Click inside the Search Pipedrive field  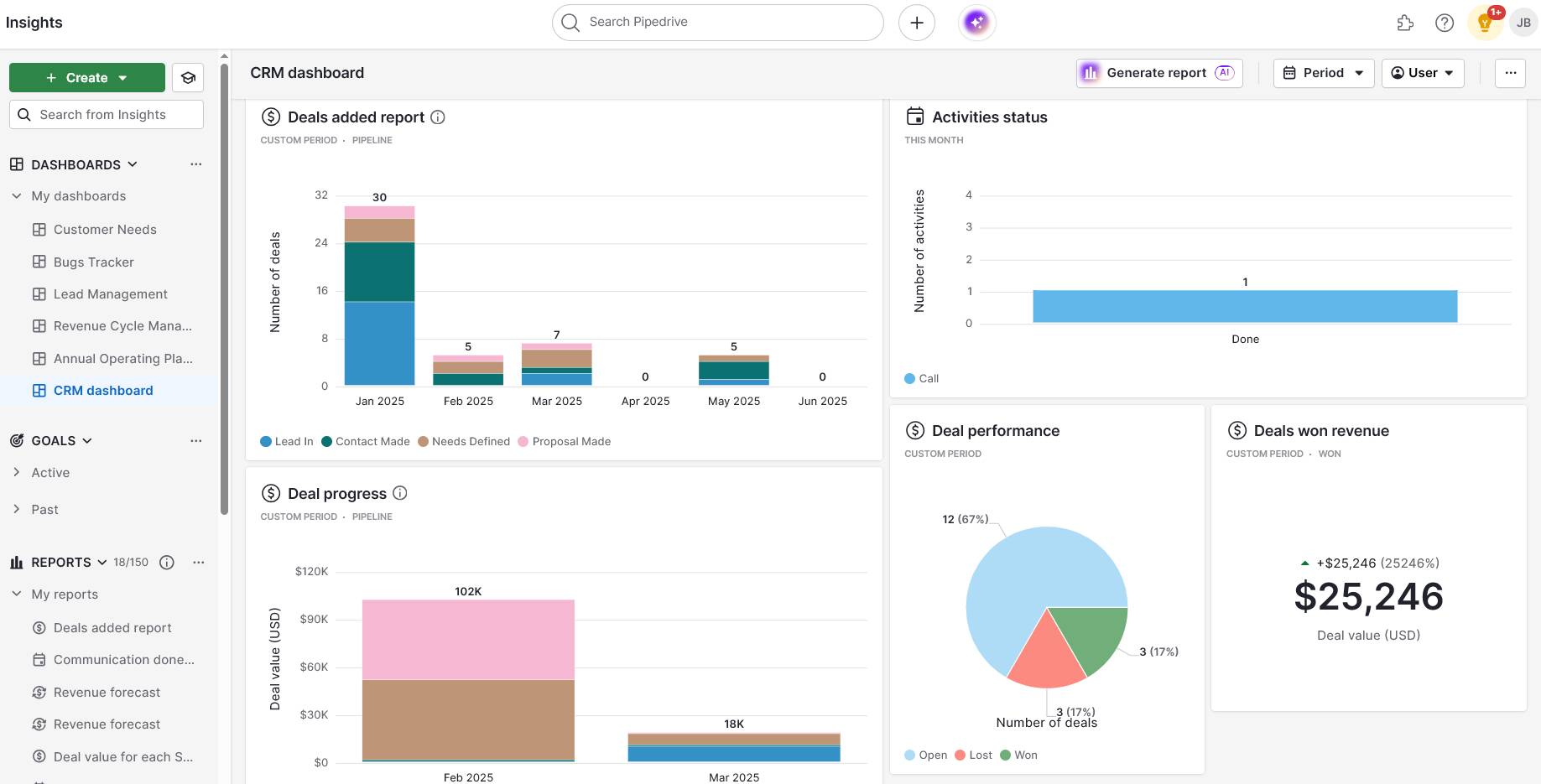[717, 22]
